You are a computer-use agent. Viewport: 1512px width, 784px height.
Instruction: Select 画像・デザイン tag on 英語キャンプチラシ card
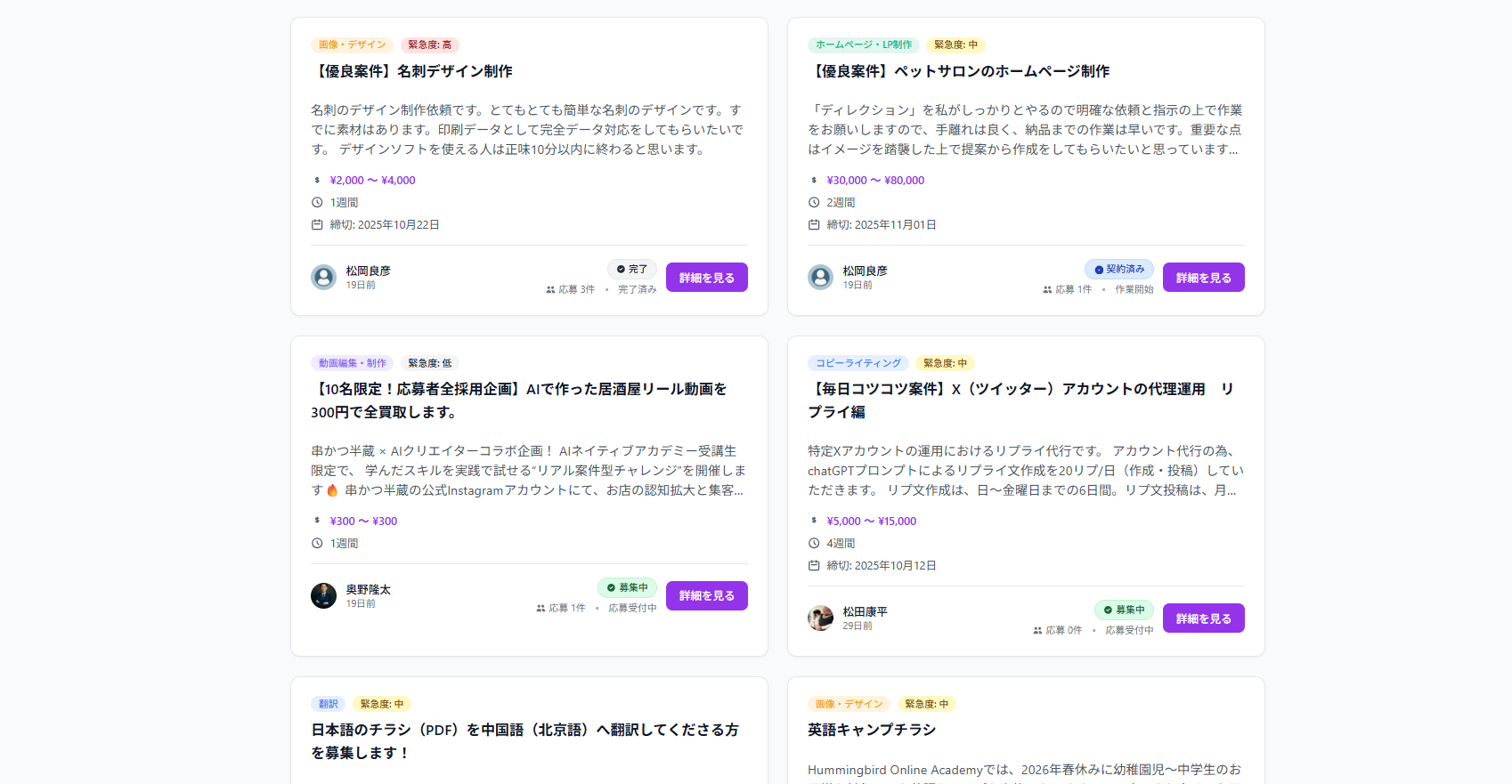tap(849, 704)
